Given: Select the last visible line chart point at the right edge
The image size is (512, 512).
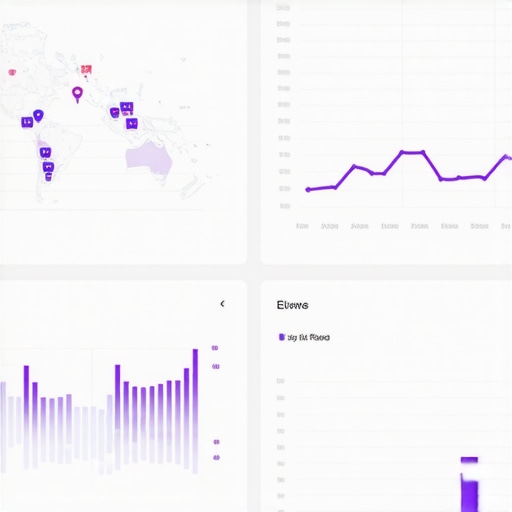Looking at the screenshot, I should pyautogui.click(x=506, y=156).
